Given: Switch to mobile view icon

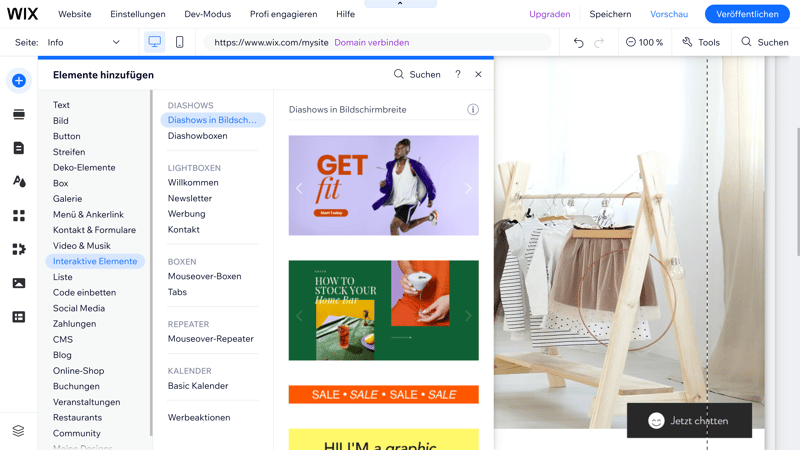Looking at the screenshot, I should (x=180, y=42).
